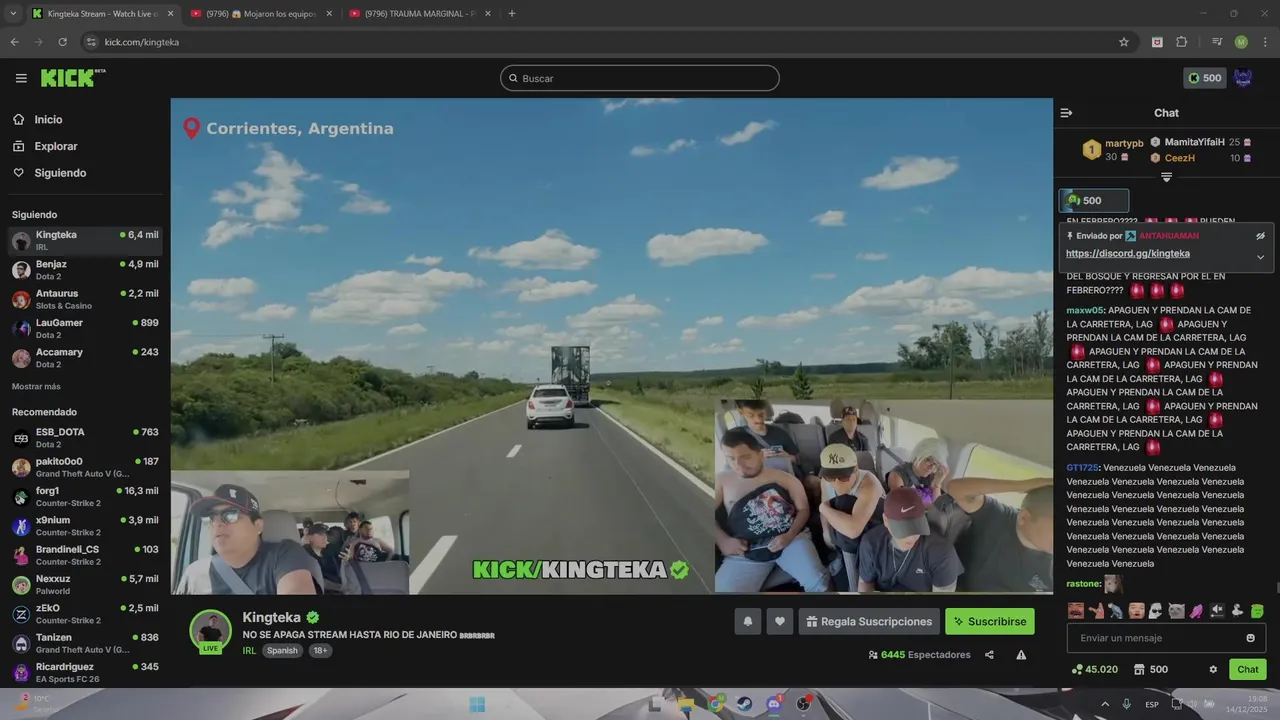Open chat settings gear icon

coord(1213,669)
